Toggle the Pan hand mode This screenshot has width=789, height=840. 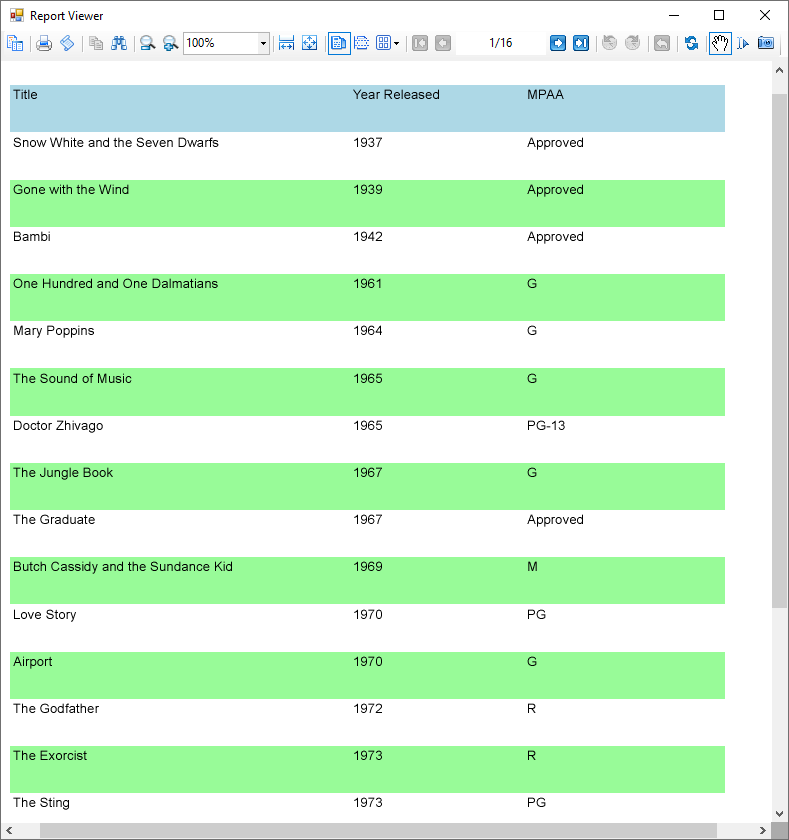720,43
